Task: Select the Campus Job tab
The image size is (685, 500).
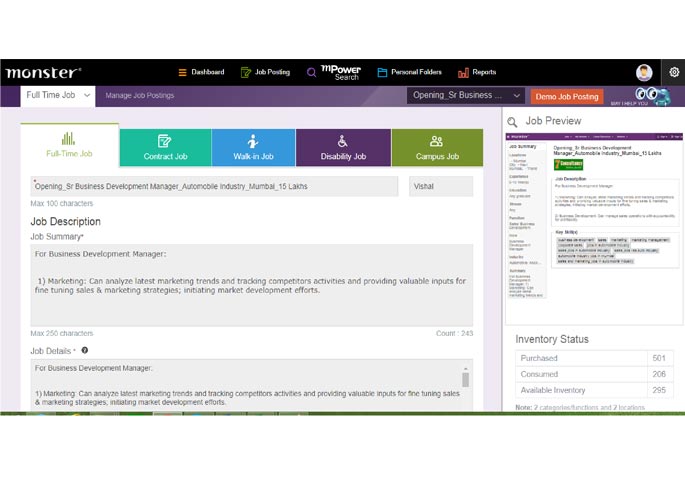Action: [x=437, y=148]
